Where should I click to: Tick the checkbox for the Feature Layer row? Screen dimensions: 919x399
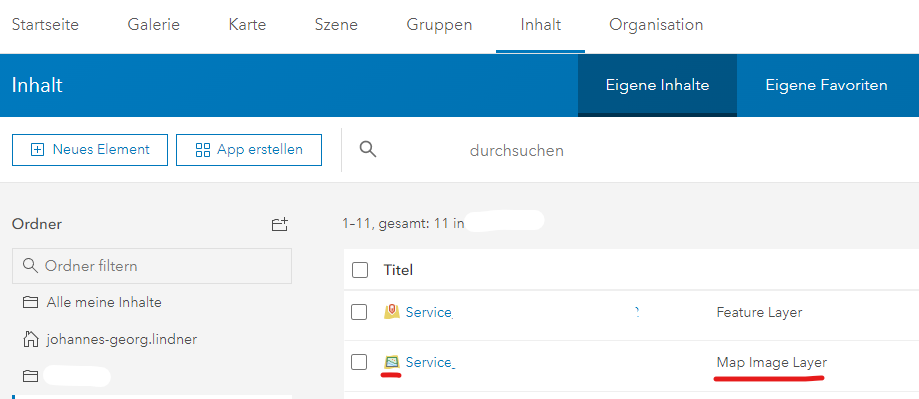359,312
